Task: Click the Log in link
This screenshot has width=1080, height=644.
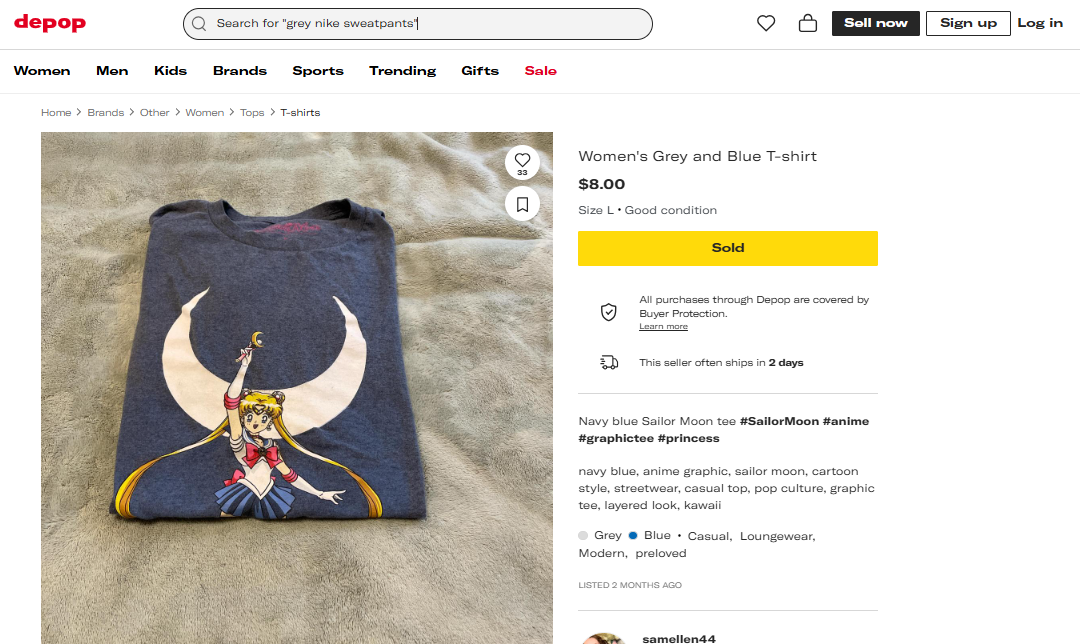Action: click(x=1040, y=23)
